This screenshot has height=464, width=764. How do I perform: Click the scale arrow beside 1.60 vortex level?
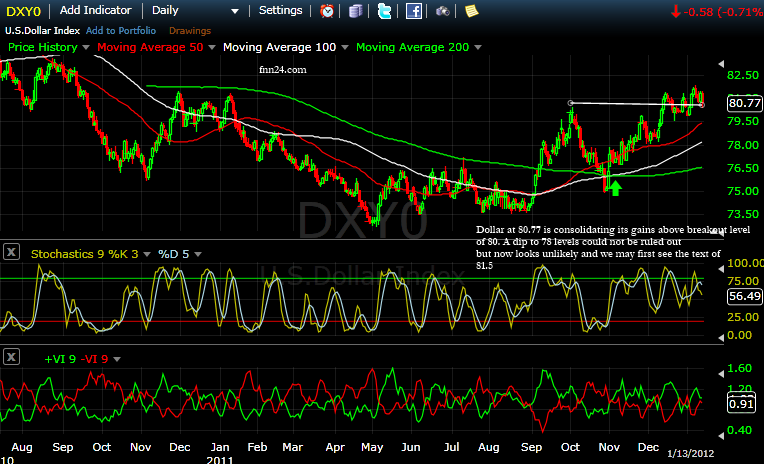pyautogui.click(x=722, y=374)
